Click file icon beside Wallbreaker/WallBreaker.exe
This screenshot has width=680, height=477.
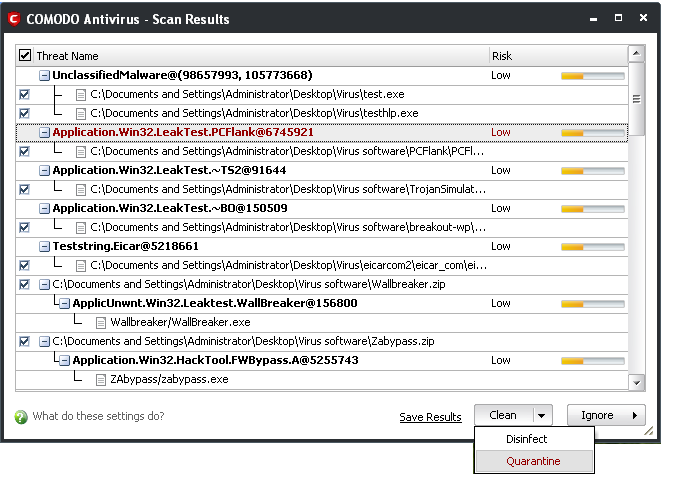click(101, 323)
